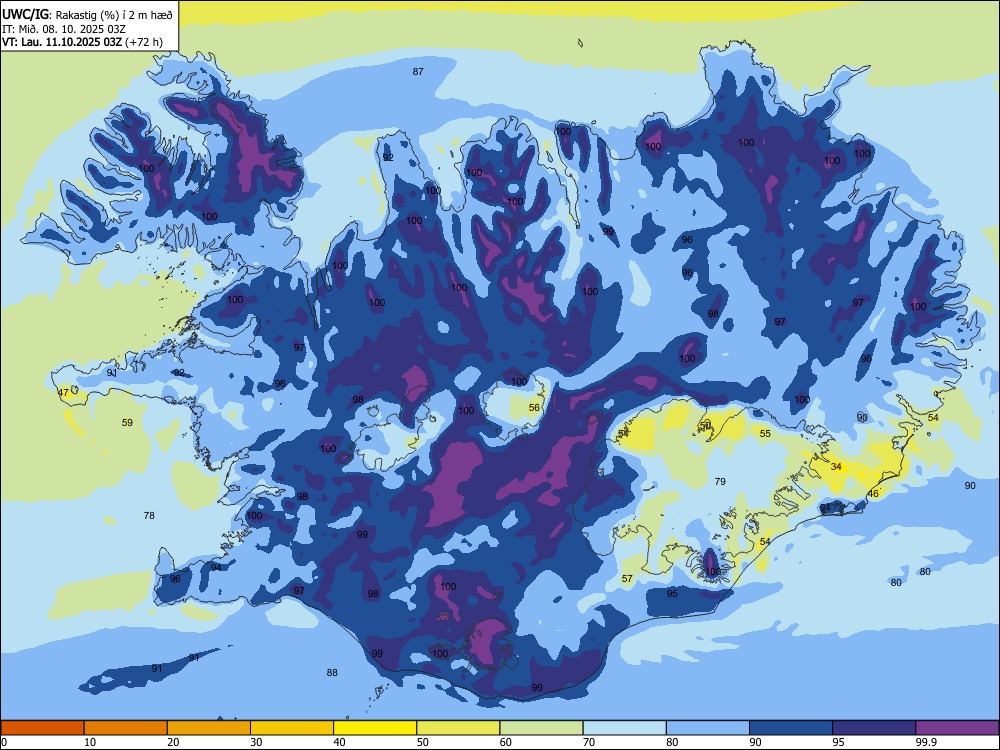This screenshot has width=1000, height=750.
Task: Click the 'IT: Mið. 08. 10. 2025 03Z' line
Action: pyautogui.click(x=64, y=29)
